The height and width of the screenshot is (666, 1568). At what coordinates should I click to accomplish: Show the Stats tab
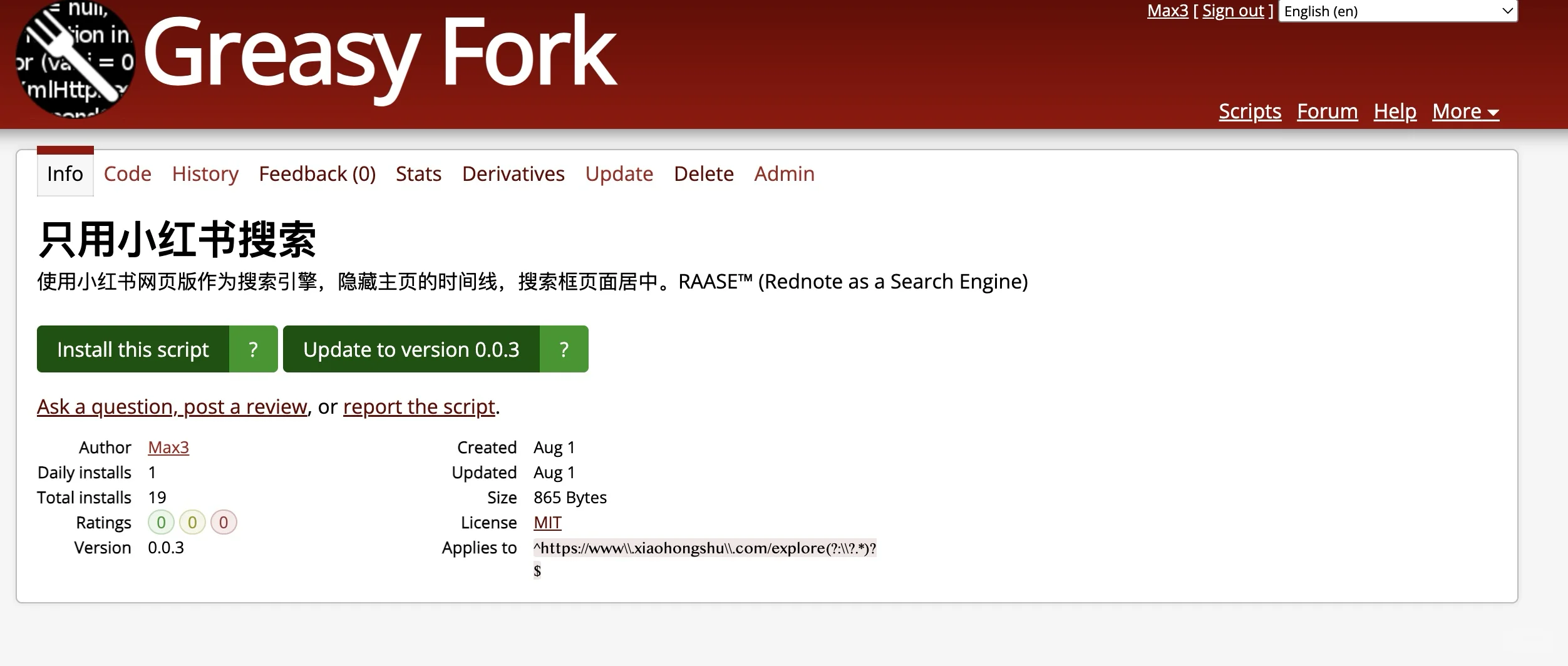[418, 173]
